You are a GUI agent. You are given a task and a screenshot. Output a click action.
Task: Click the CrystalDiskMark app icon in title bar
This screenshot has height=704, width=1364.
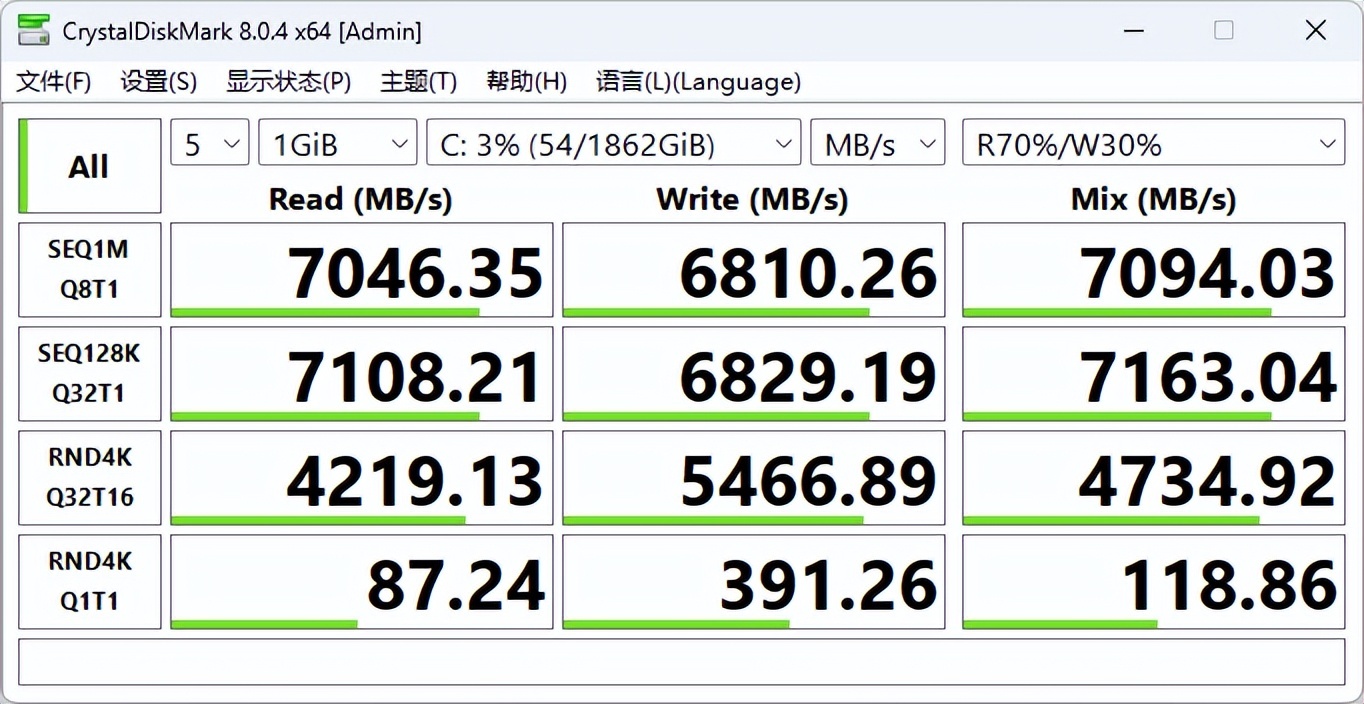click(x=33, y=31)
